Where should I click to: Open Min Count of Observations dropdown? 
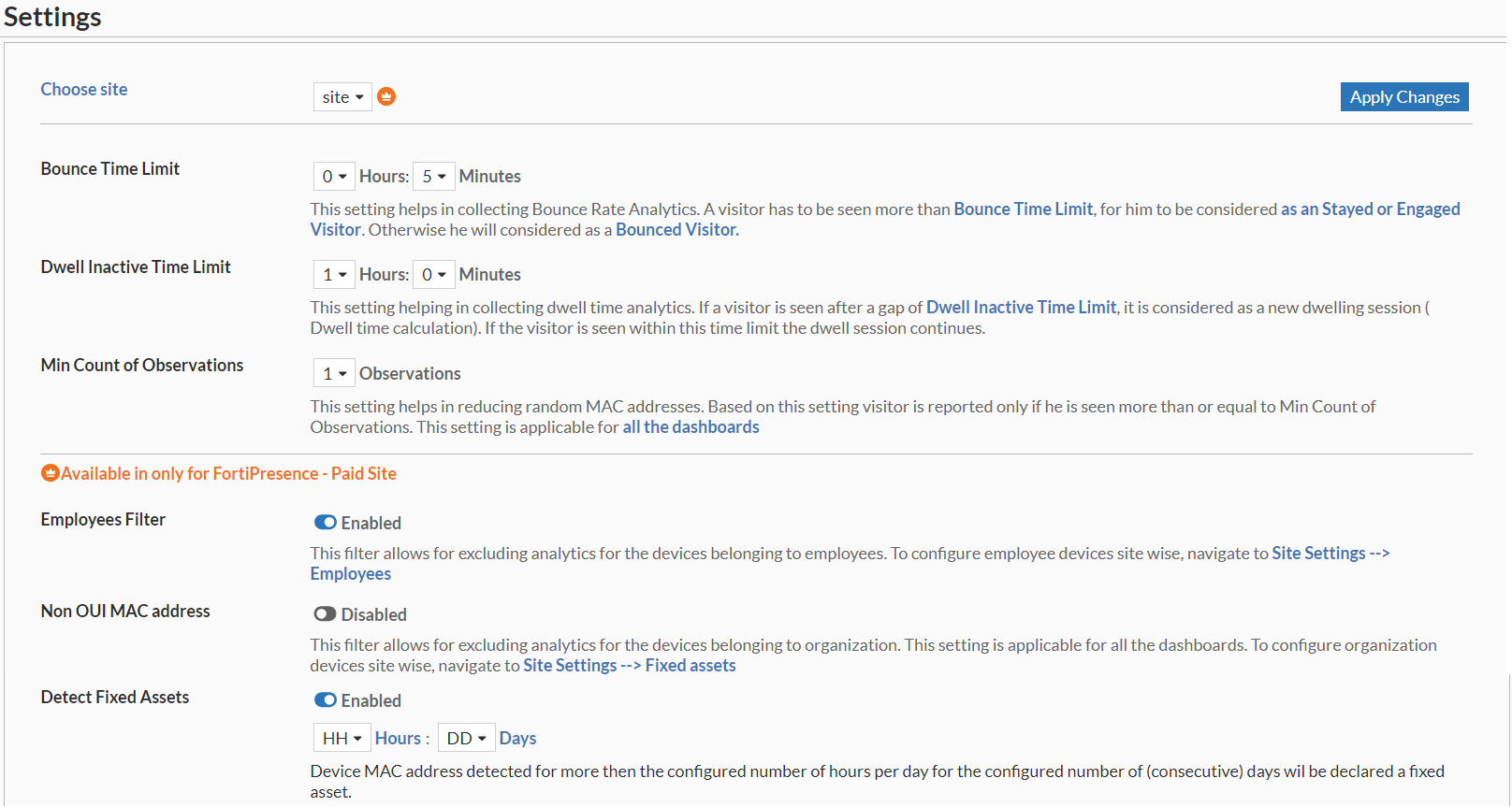click(334, 374)
